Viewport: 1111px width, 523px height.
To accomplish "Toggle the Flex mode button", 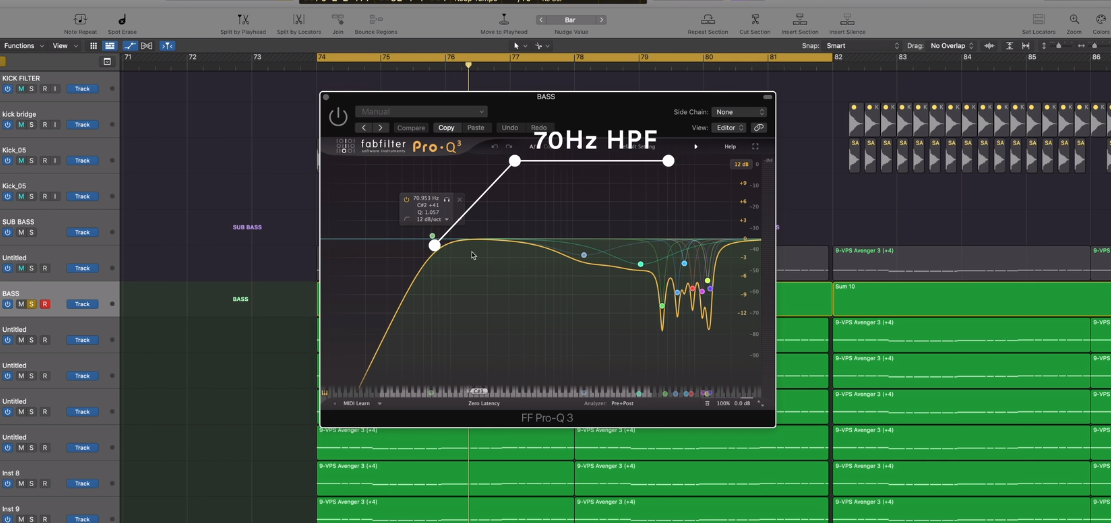I will (x=147, y=45).
